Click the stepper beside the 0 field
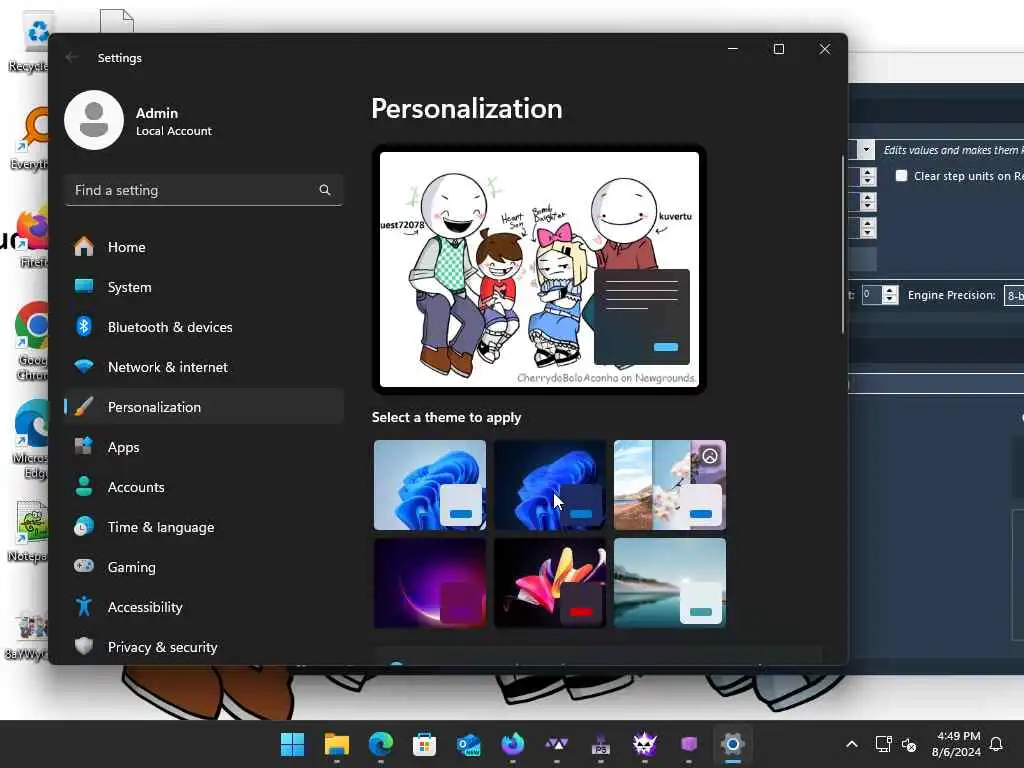Image resolution: width=1024 pixels, height=768 pixels. (x=889, y=295)
